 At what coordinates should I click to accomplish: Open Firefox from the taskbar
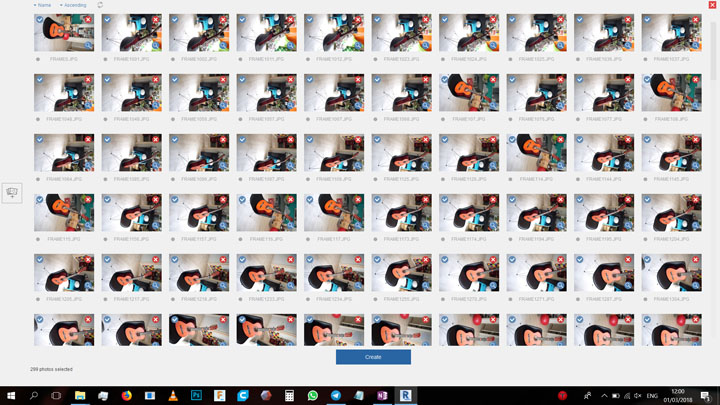point(127,395)
